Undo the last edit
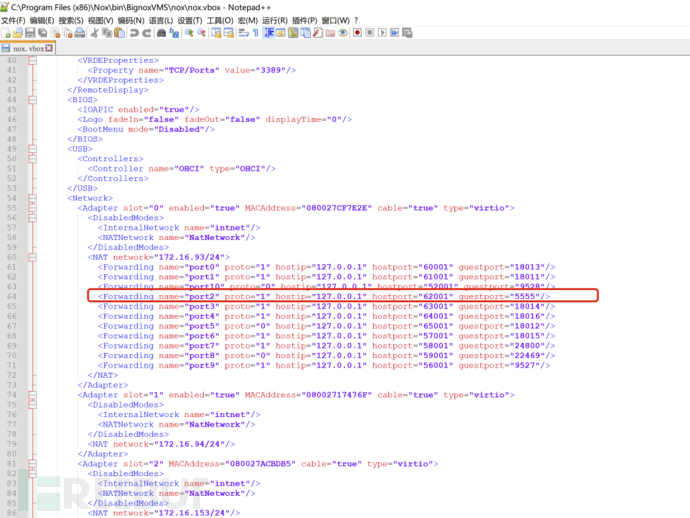 pos(134,33)
